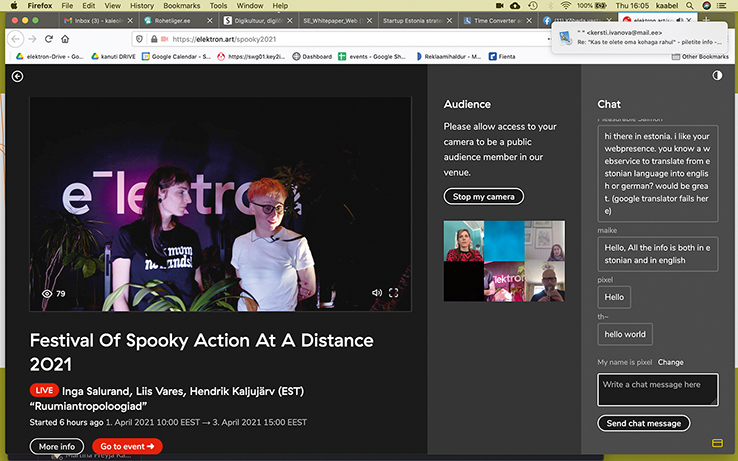The image size is (738, 461).
Task: Open Fienta bookmark
Action: (502, 57)
